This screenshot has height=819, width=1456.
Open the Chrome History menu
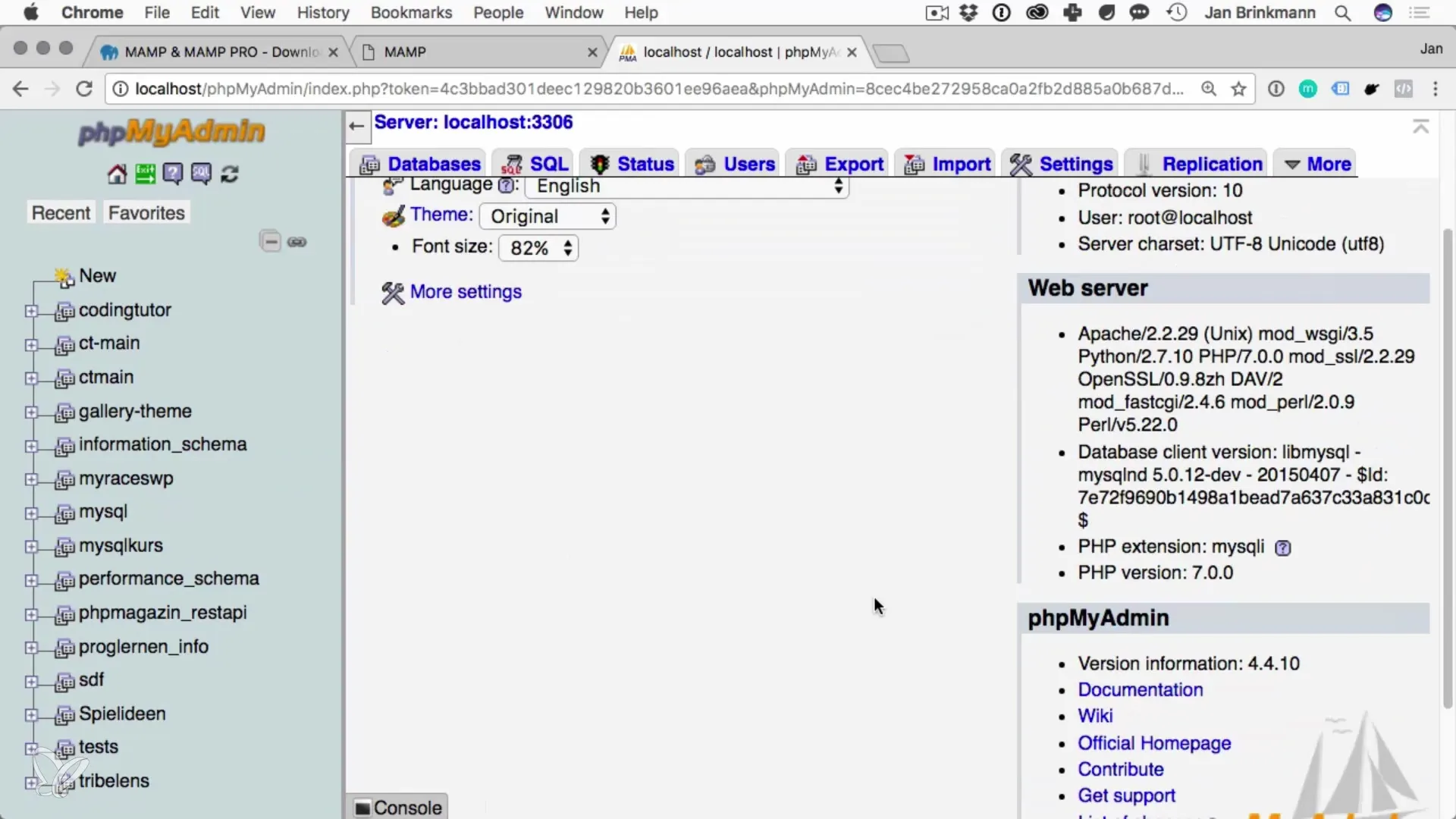pyautogui.click(x=323, y=13)
